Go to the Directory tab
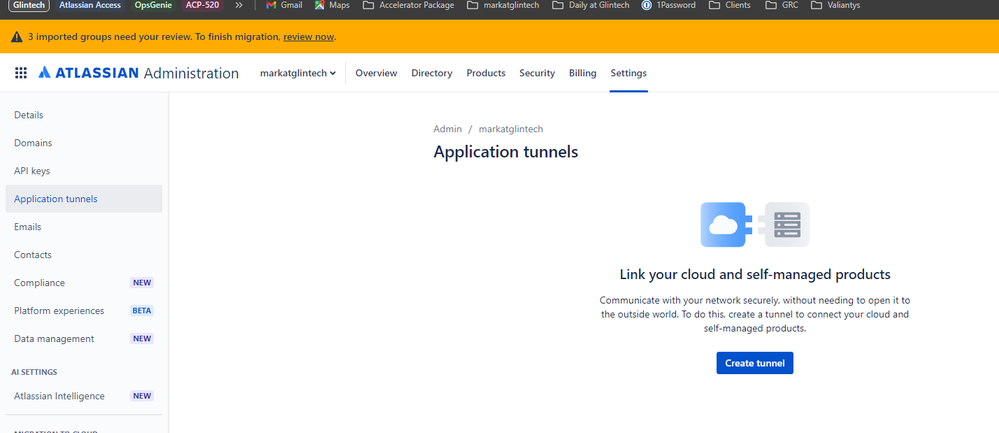This screenshot has width=999, height=433. pyautogui.click(x=431, y=73)
